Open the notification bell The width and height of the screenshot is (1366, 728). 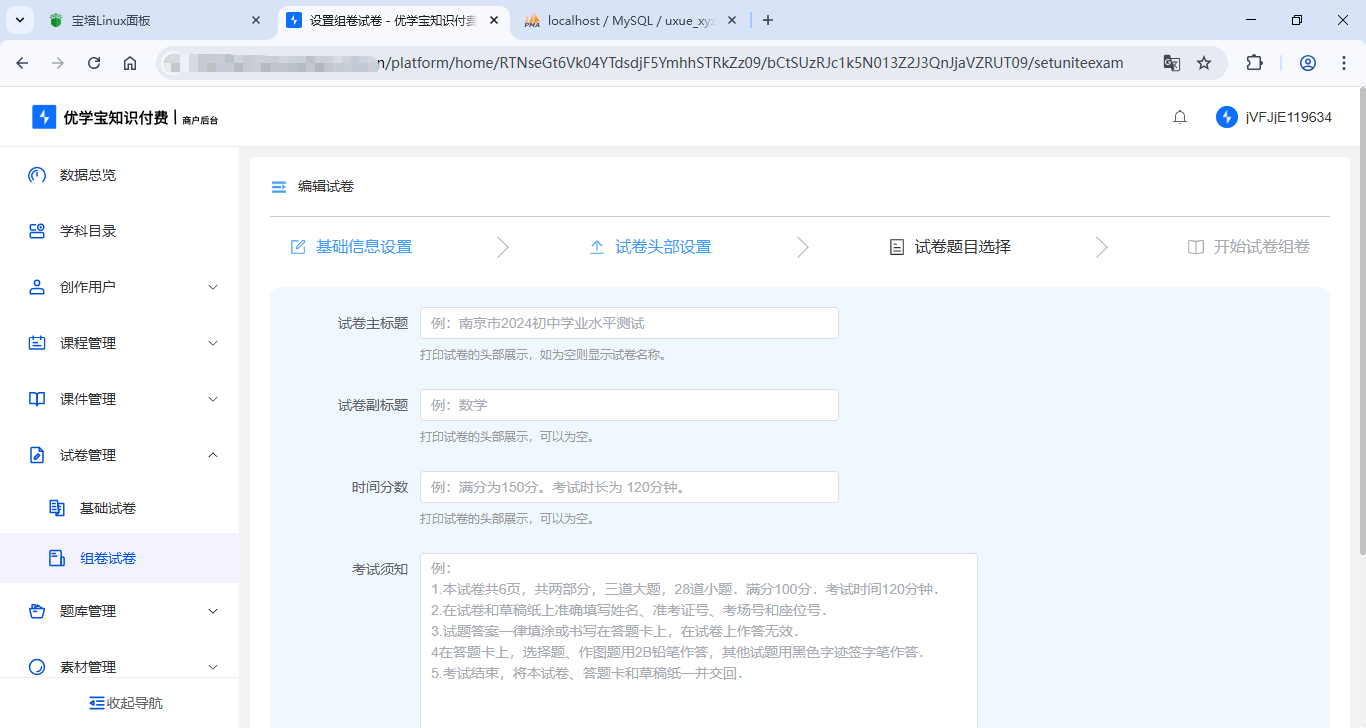pyautogui.click(x=1179, y=116)
